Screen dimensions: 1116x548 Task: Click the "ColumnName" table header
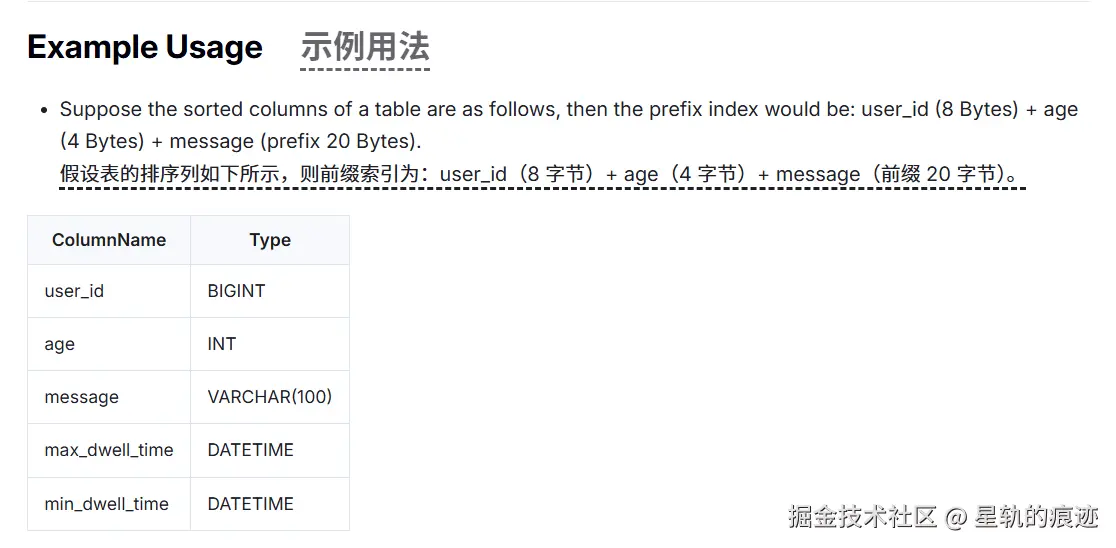point(109,240)
